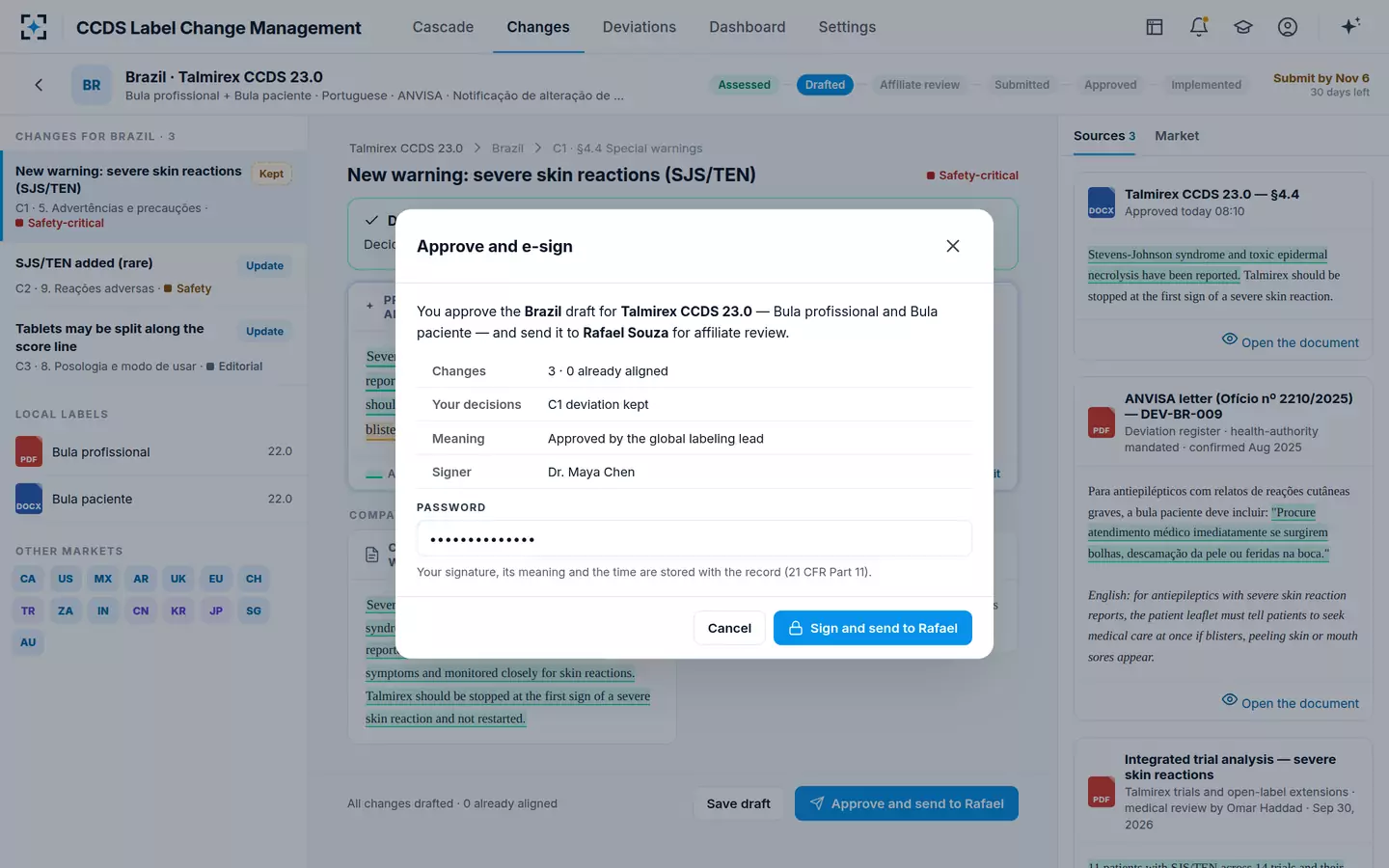
Task: Click Approve and send to Rafael button
Action: pos(907,803)
